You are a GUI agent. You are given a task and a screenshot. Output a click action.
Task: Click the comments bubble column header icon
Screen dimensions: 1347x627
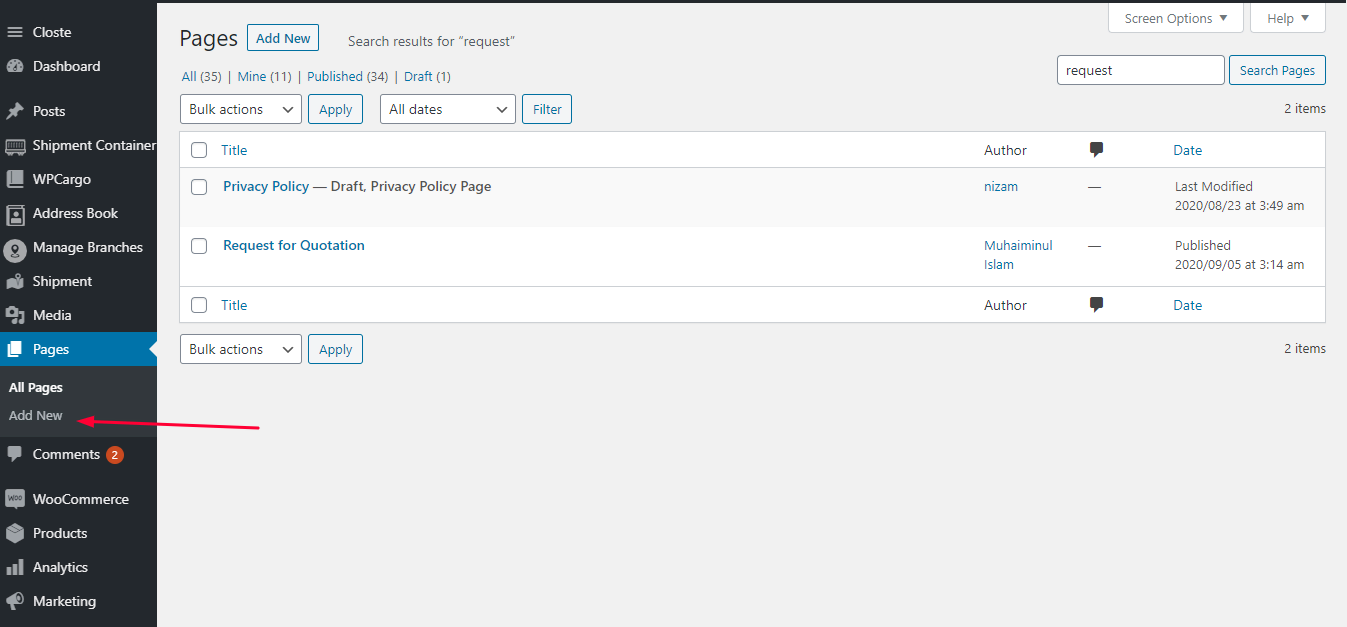coord(1096,150)
